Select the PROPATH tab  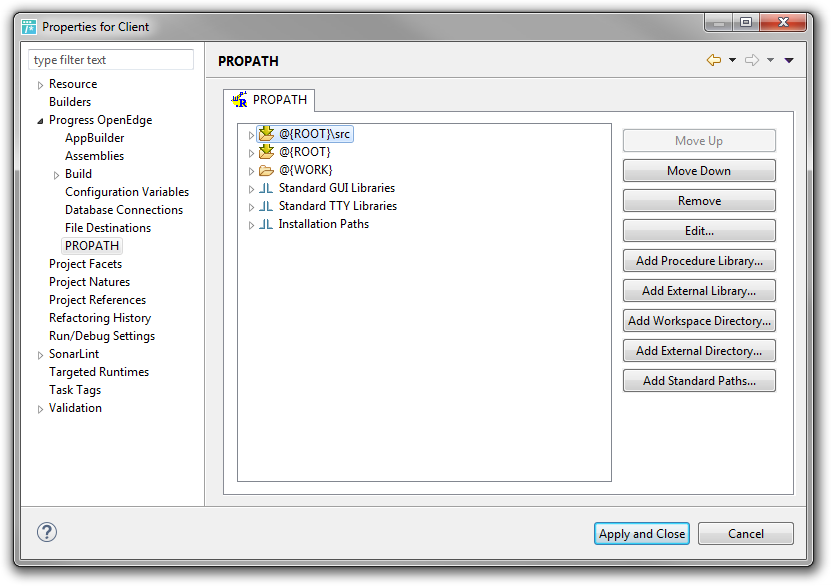pyautogui.click(x=269, y=100)
